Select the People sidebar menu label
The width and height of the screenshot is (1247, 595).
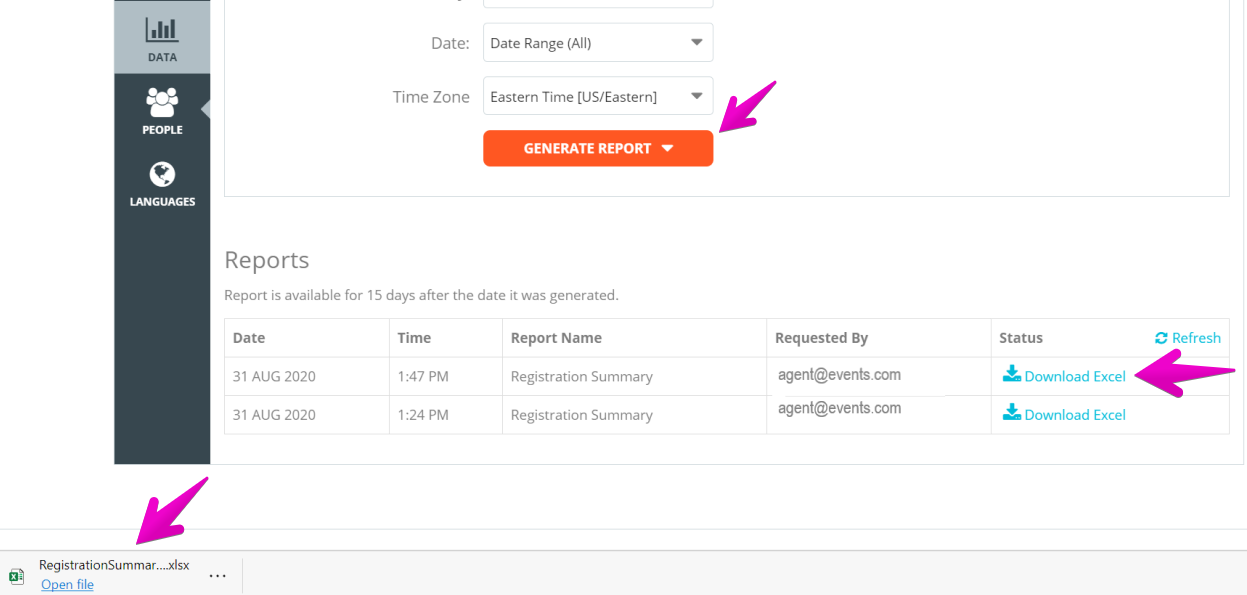click(162, 130)
